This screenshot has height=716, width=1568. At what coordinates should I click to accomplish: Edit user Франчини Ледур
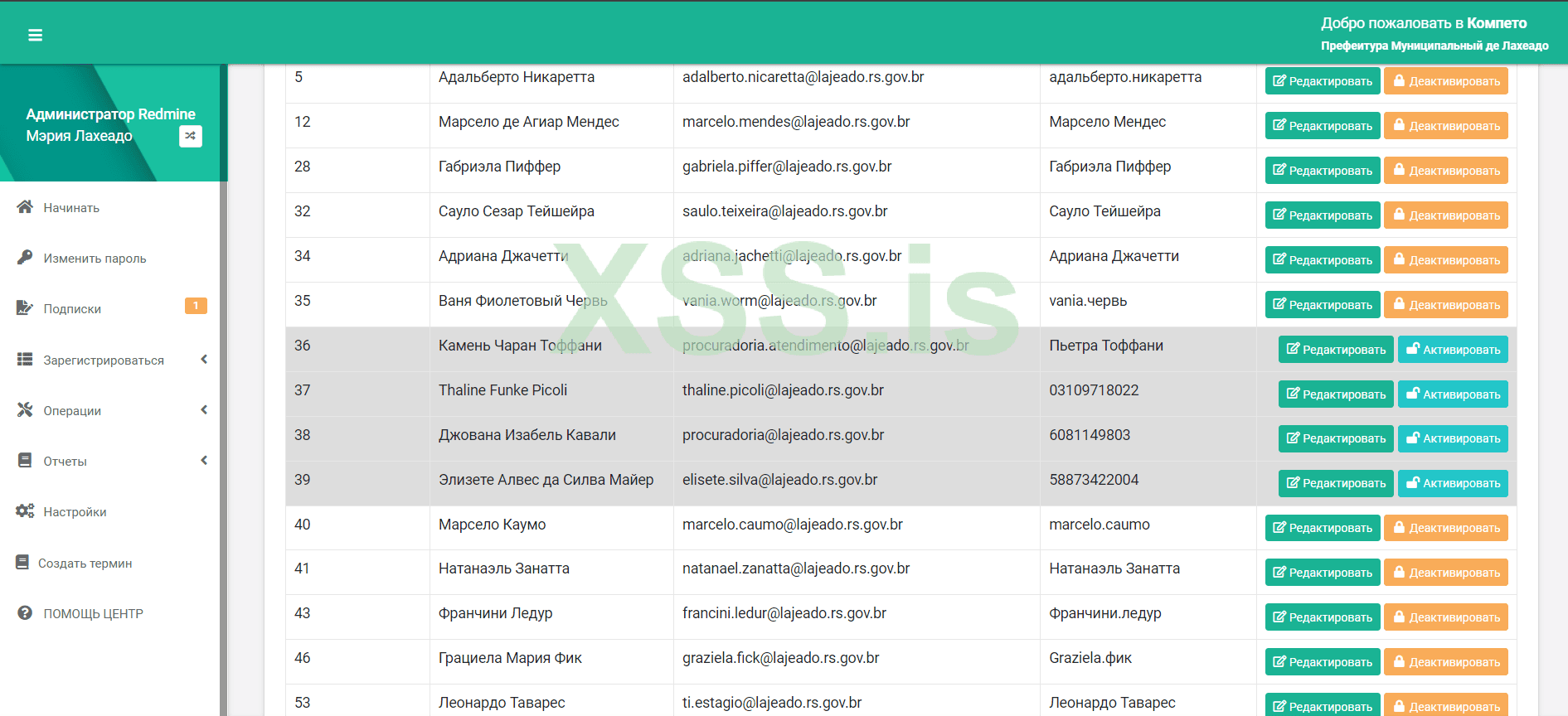pos(1323,617)
